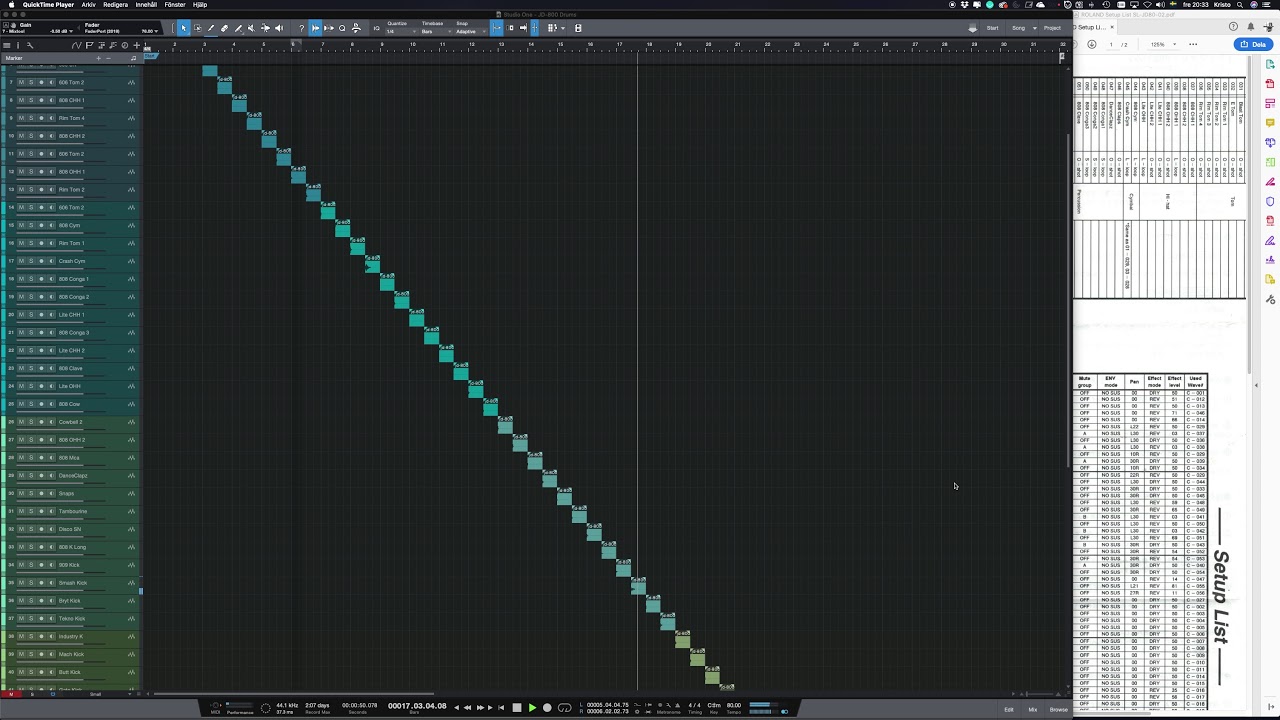Click the question mark help icon in Studio One

[301, 28]
